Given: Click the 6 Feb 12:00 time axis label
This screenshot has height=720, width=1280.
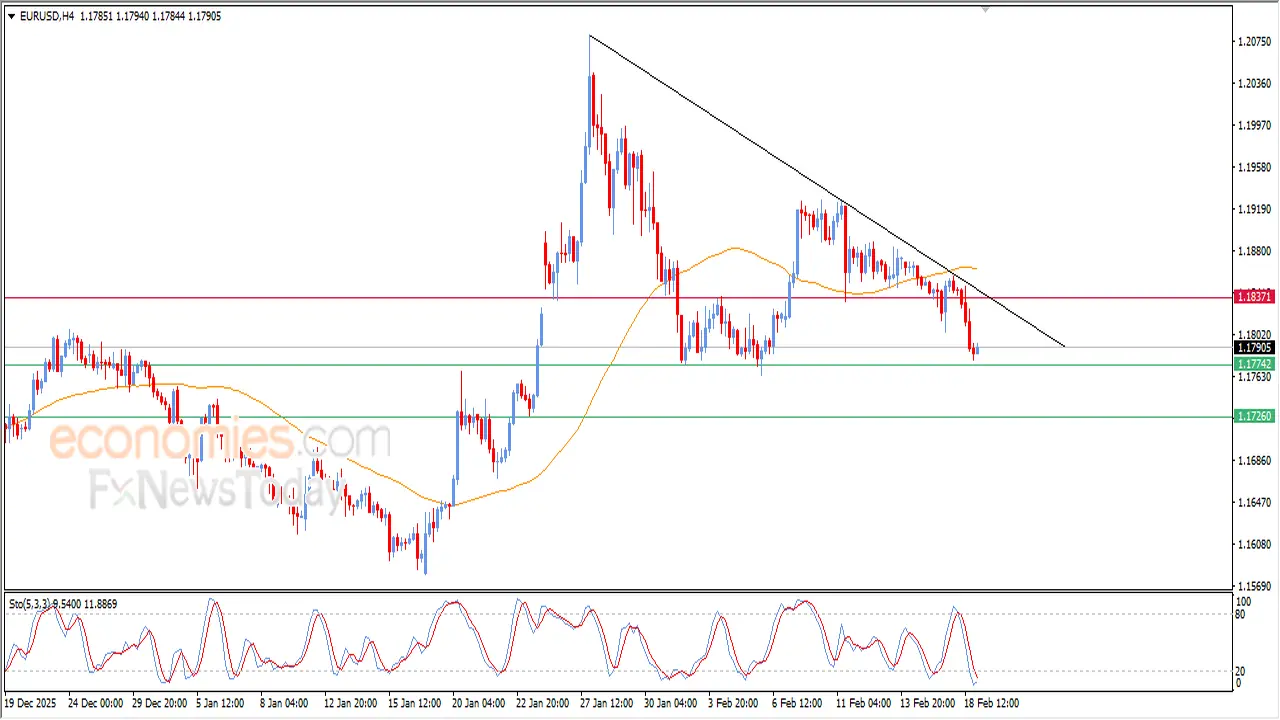Looking at the screenshot, I should click(797, 703).
